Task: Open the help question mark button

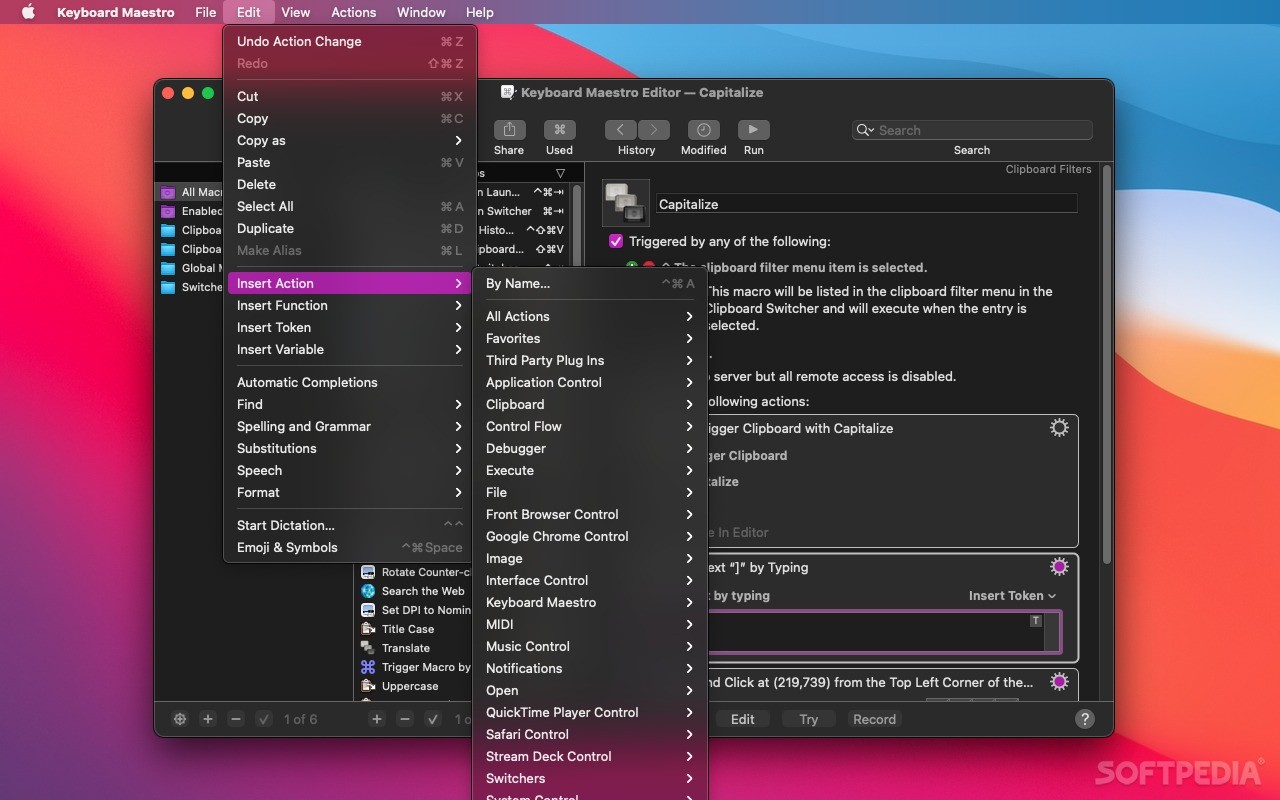Action: 1084,719
